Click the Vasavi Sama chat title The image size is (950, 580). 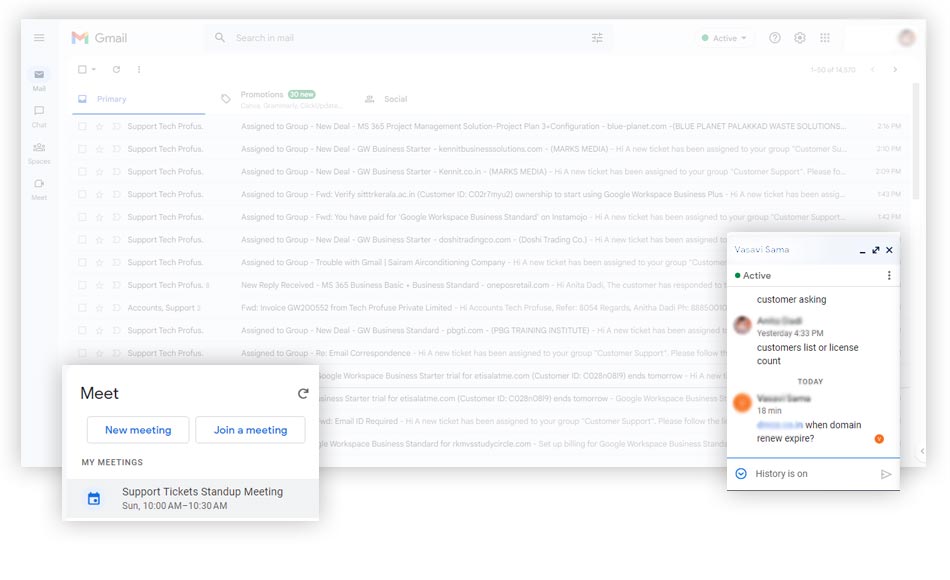(x=762, y=249)
